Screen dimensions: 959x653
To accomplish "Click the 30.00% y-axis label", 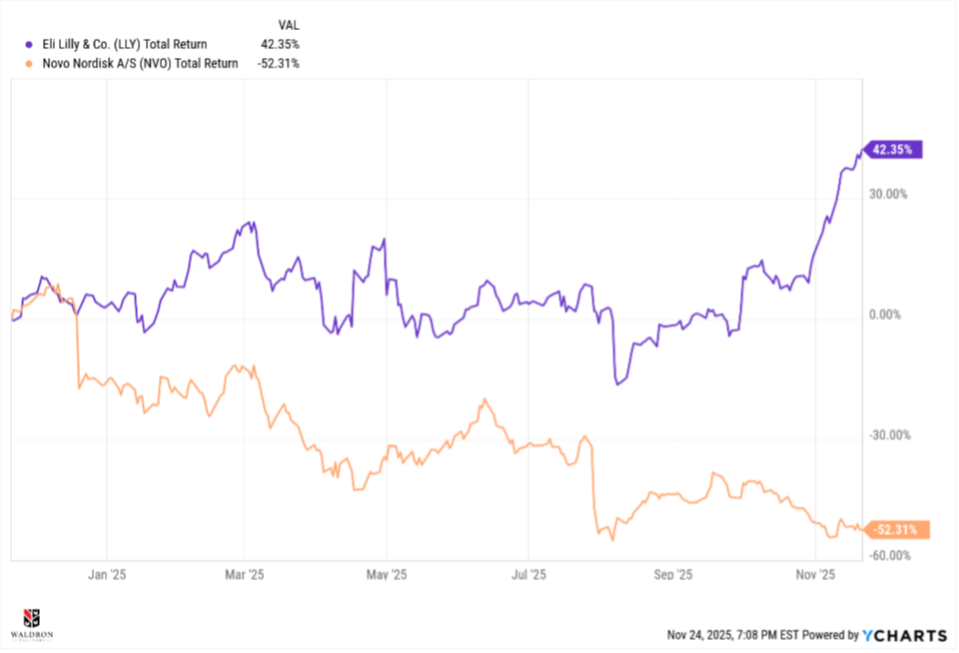I will (x=886, y=195).
